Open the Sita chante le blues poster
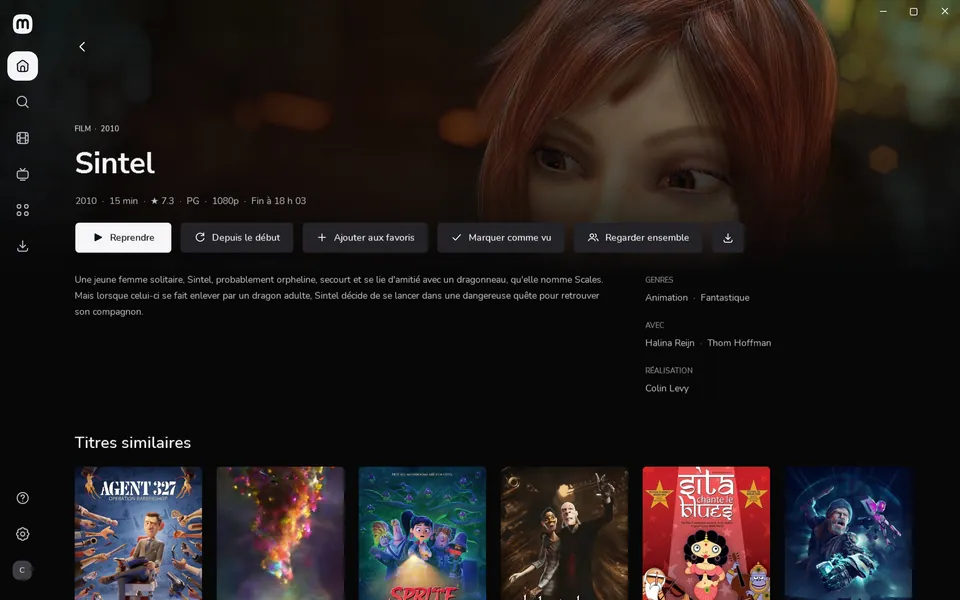 coord(707,533)
